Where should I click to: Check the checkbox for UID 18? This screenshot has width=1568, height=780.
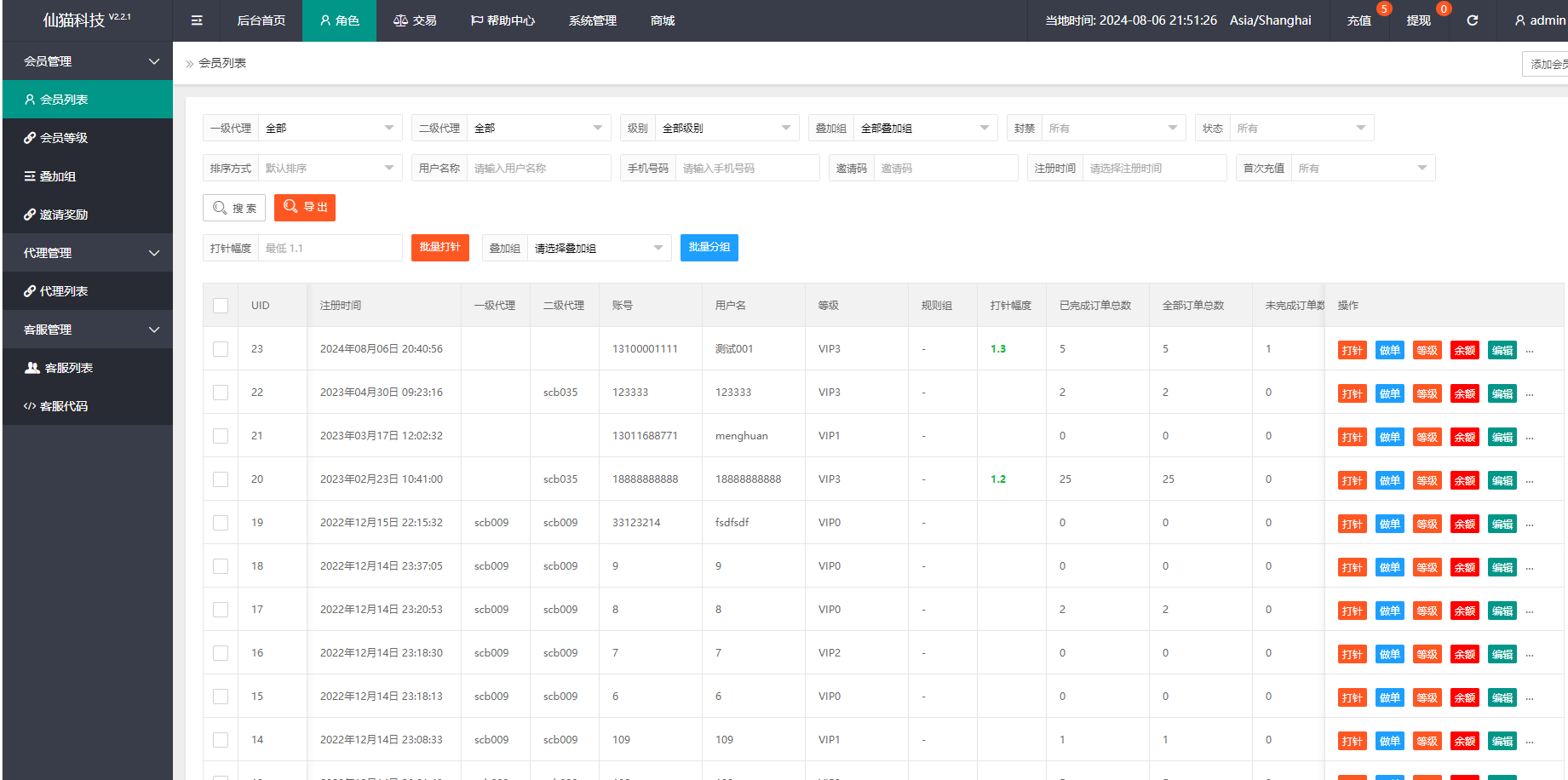click(221, 566)
